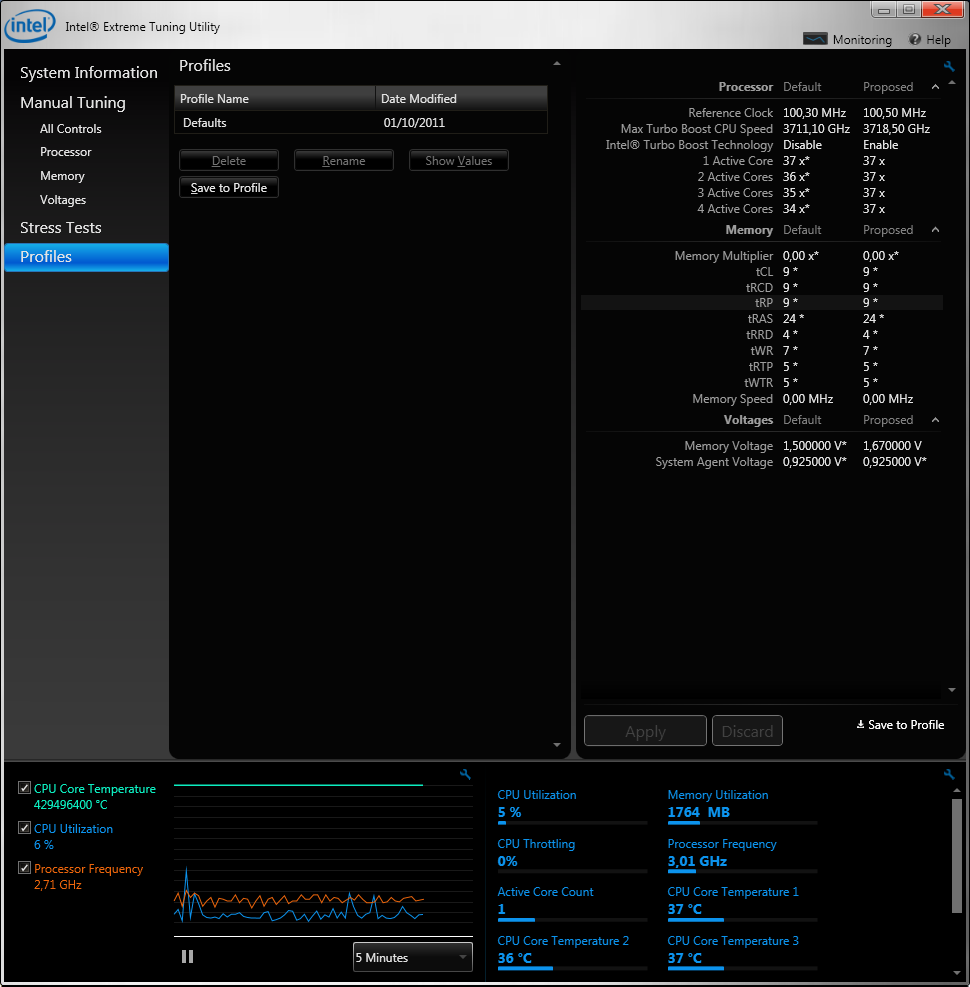
Task: Click the wrench icon above proposed settings
Action: point(949,67)
